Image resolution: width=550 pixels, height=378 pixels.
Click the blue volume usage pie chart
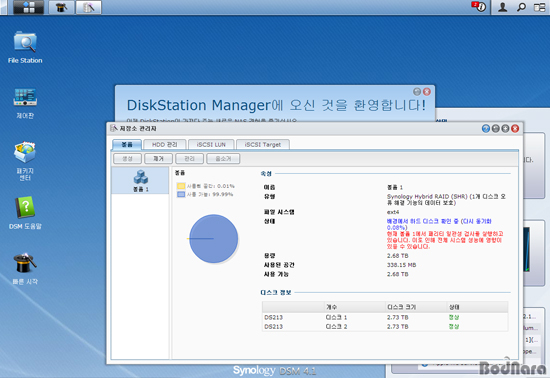(214, 239)
